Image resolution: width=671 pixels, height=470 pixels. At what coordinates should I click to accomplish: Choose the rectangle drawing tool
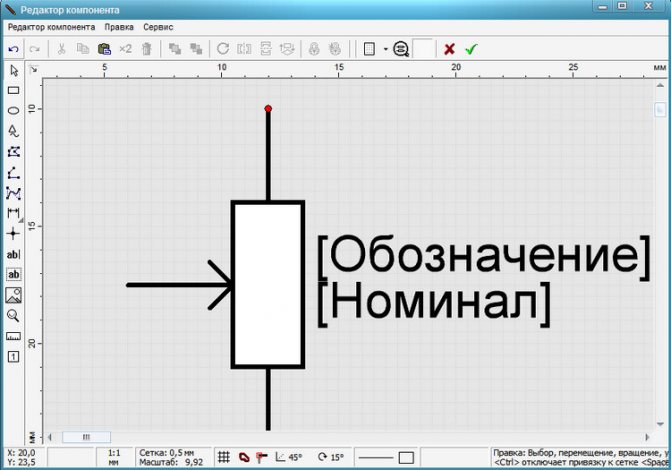pos(14,90)
